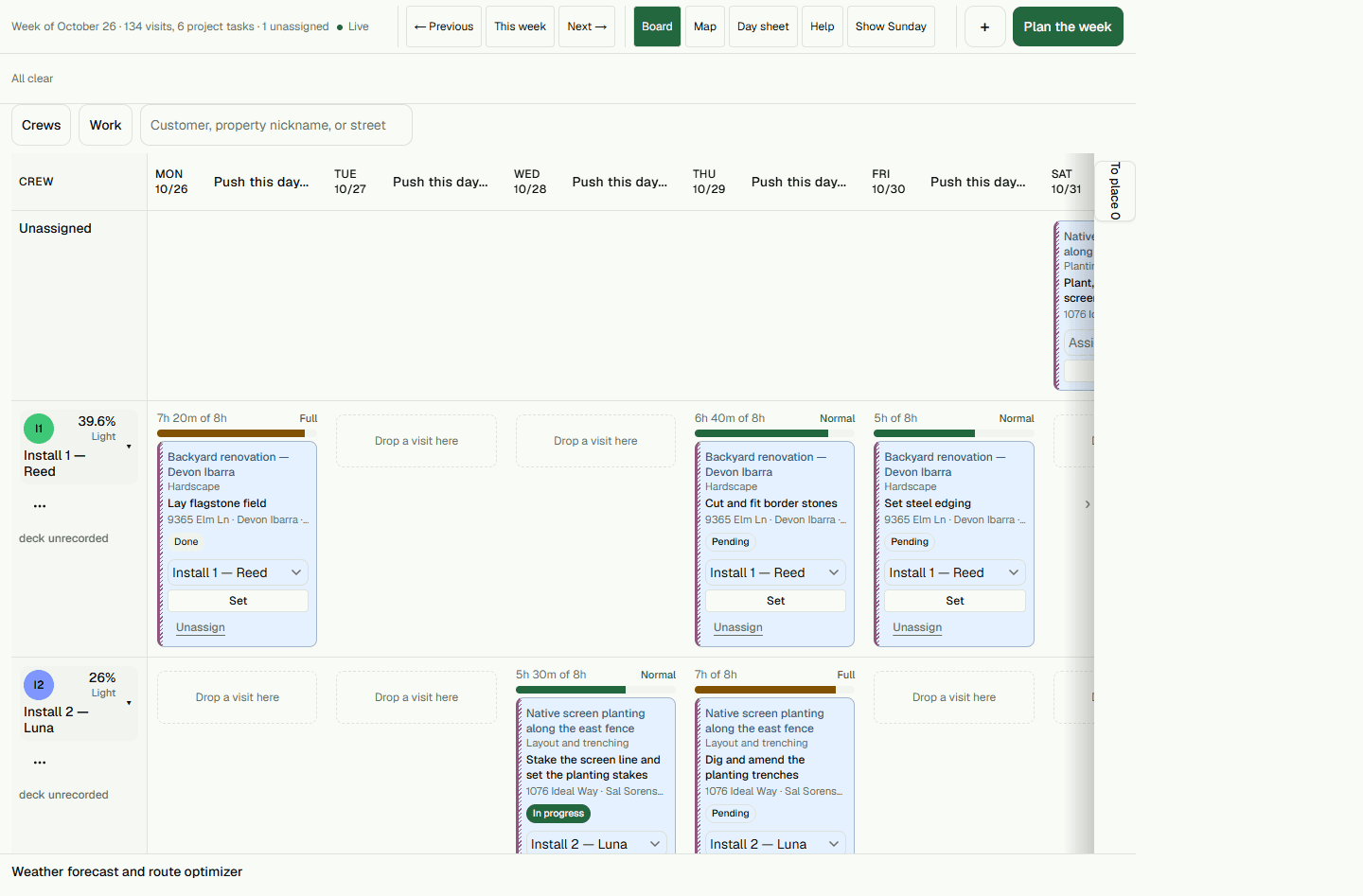This screenshot has width=1363, height=896.
Task: Open the three-dot menu for Install 2 — Luna
Action: [40, 763]
